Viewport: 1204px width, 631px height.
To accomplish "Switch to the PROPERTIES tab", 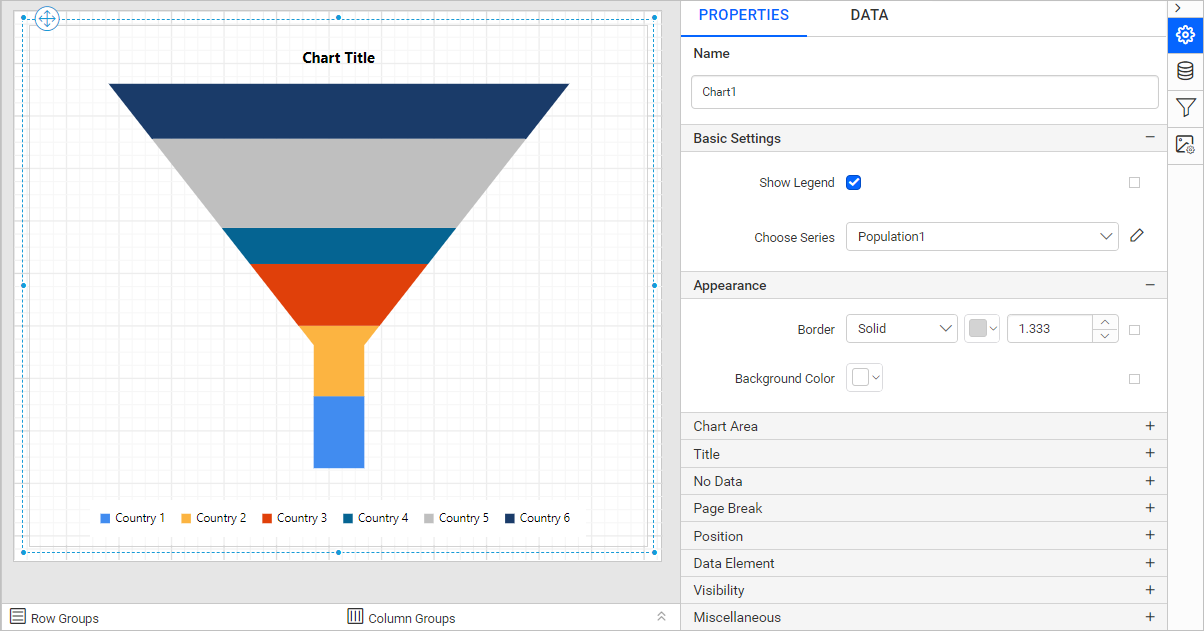I will coord(744,15).
